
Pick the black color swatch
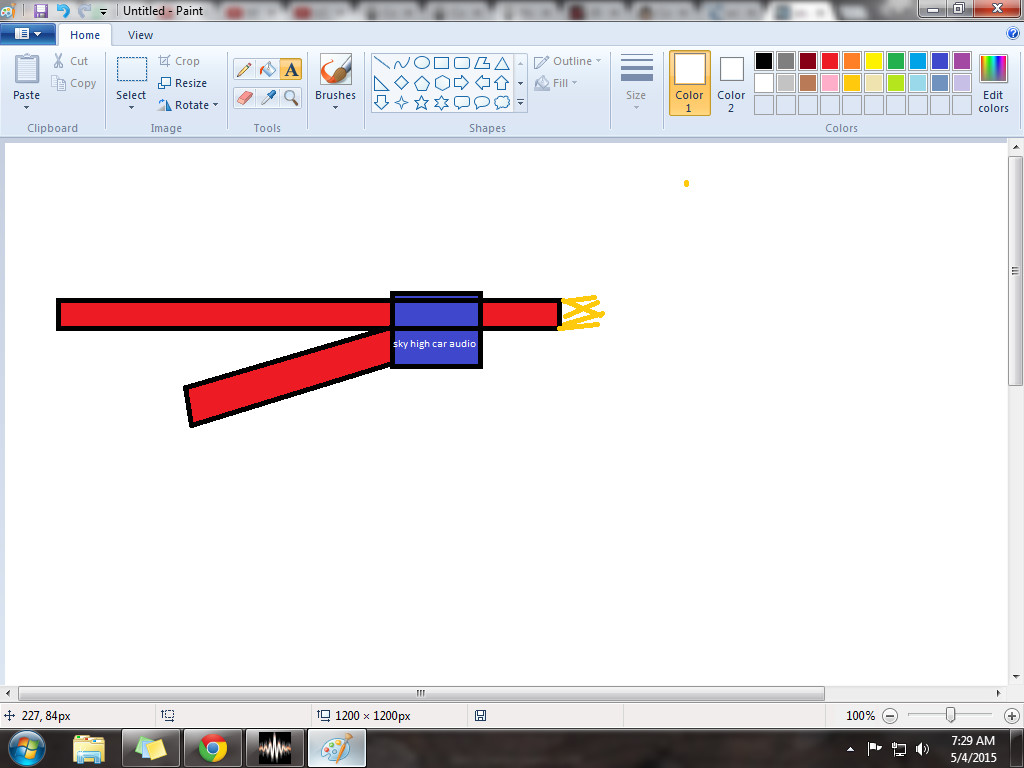(763, 61)
